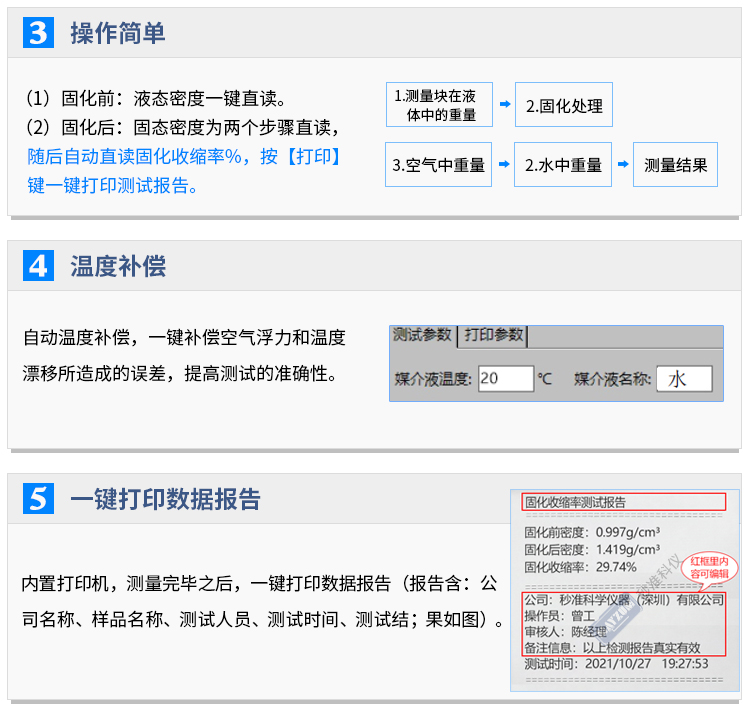Switch to the 测试参数 tab
Viewport: 750px width, 717px height.
tap(423, 335)
